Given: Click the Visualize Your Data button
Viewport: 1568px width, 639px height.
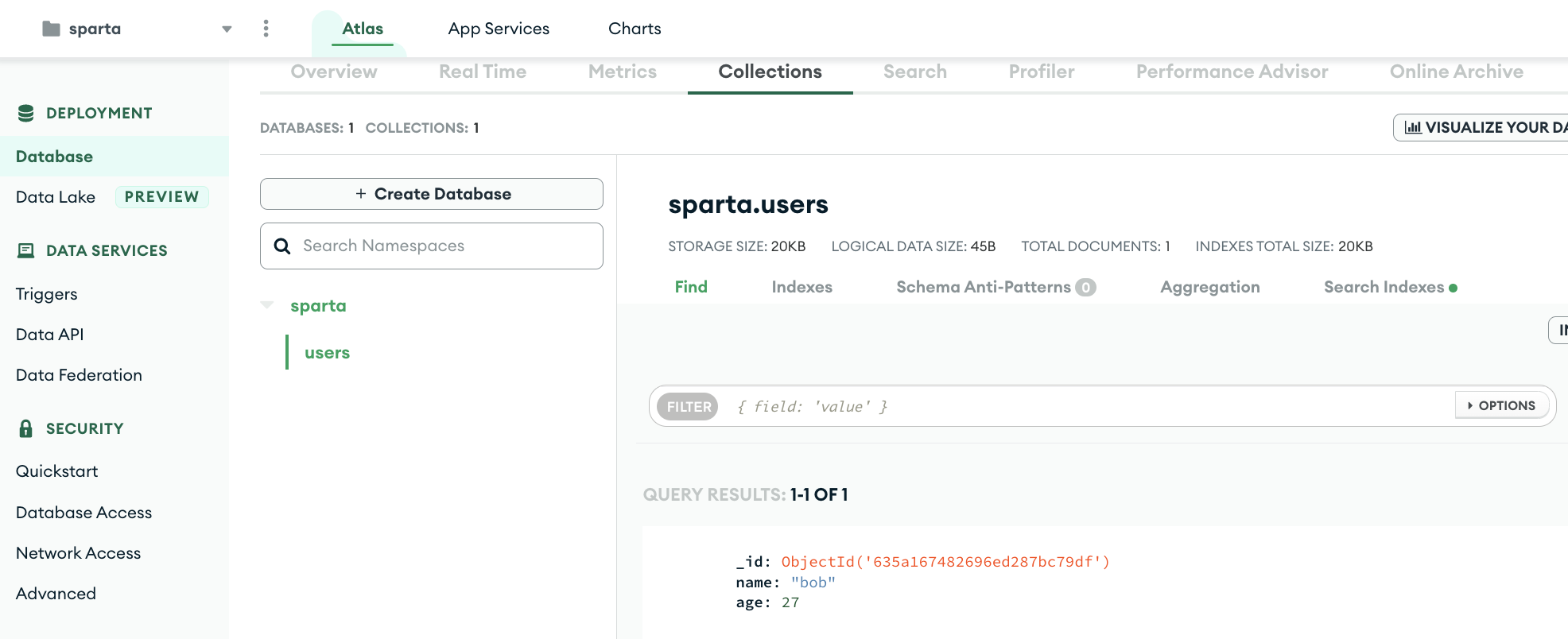Looking at the screenshot, I should [x=1481, y=127].
